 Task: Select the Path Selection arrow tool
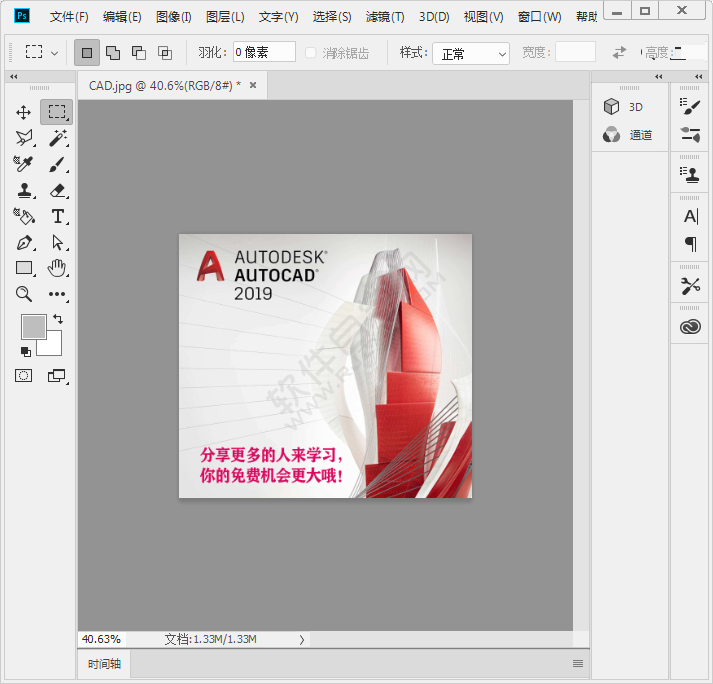[x=58, y=243]
